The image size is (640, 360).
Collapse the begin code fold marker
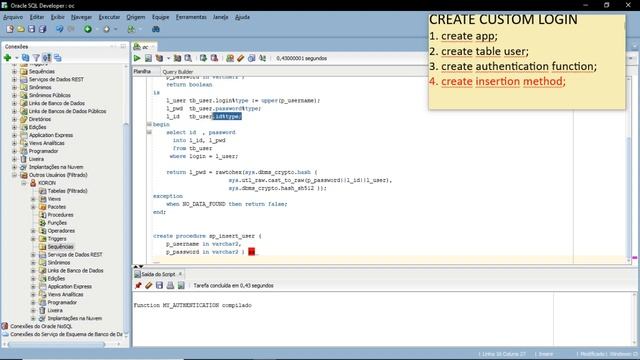point(149,124)
